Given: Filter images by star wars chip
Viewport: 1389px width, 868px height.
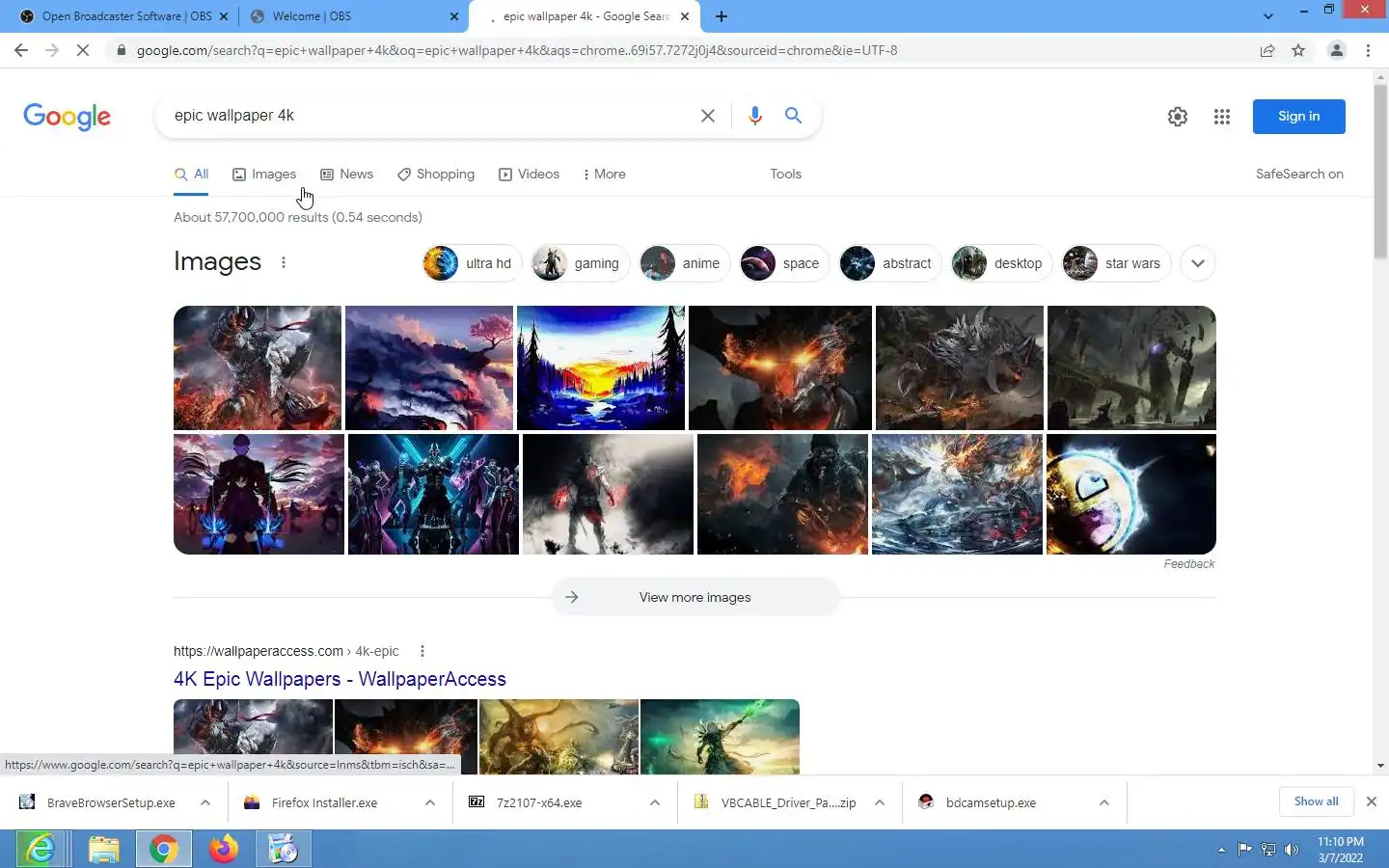Looking at the screenshot, I should [x=1117, y=263].
